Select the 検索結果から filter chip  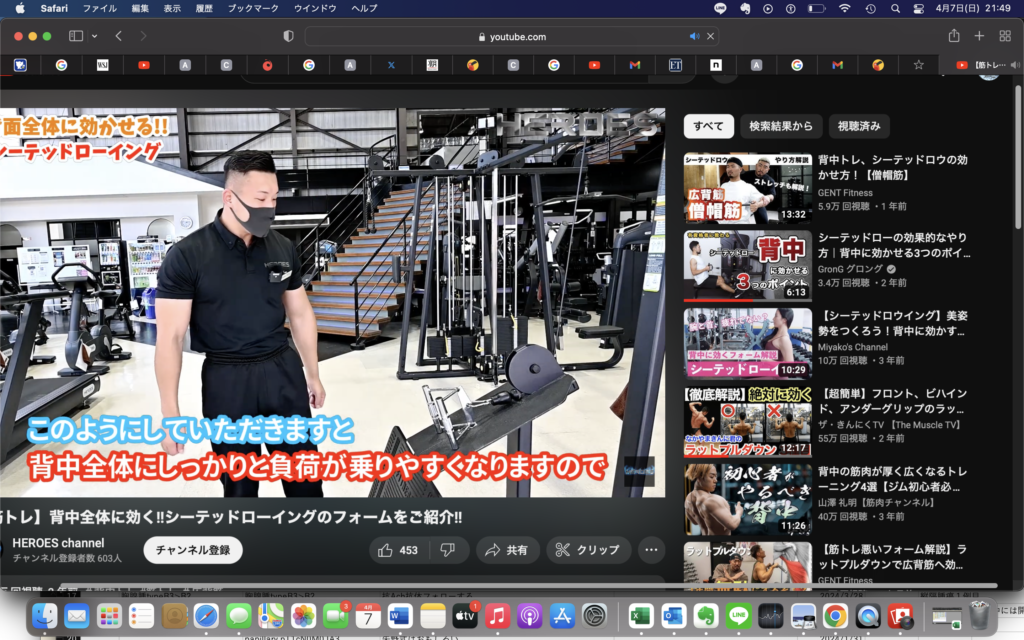(781, 126)
